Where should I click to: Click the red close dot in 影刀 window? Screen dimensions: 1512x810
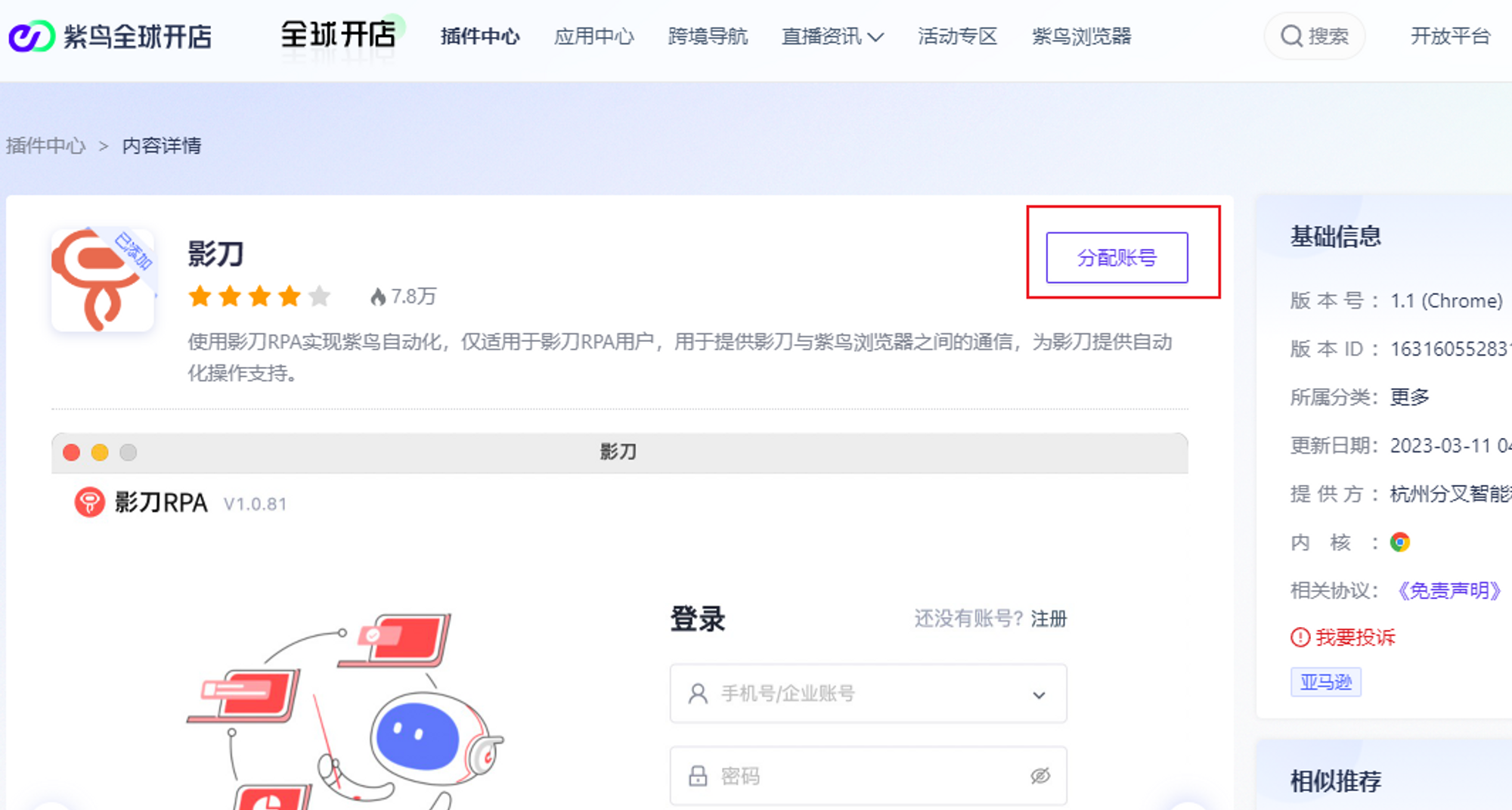[72, 452]
